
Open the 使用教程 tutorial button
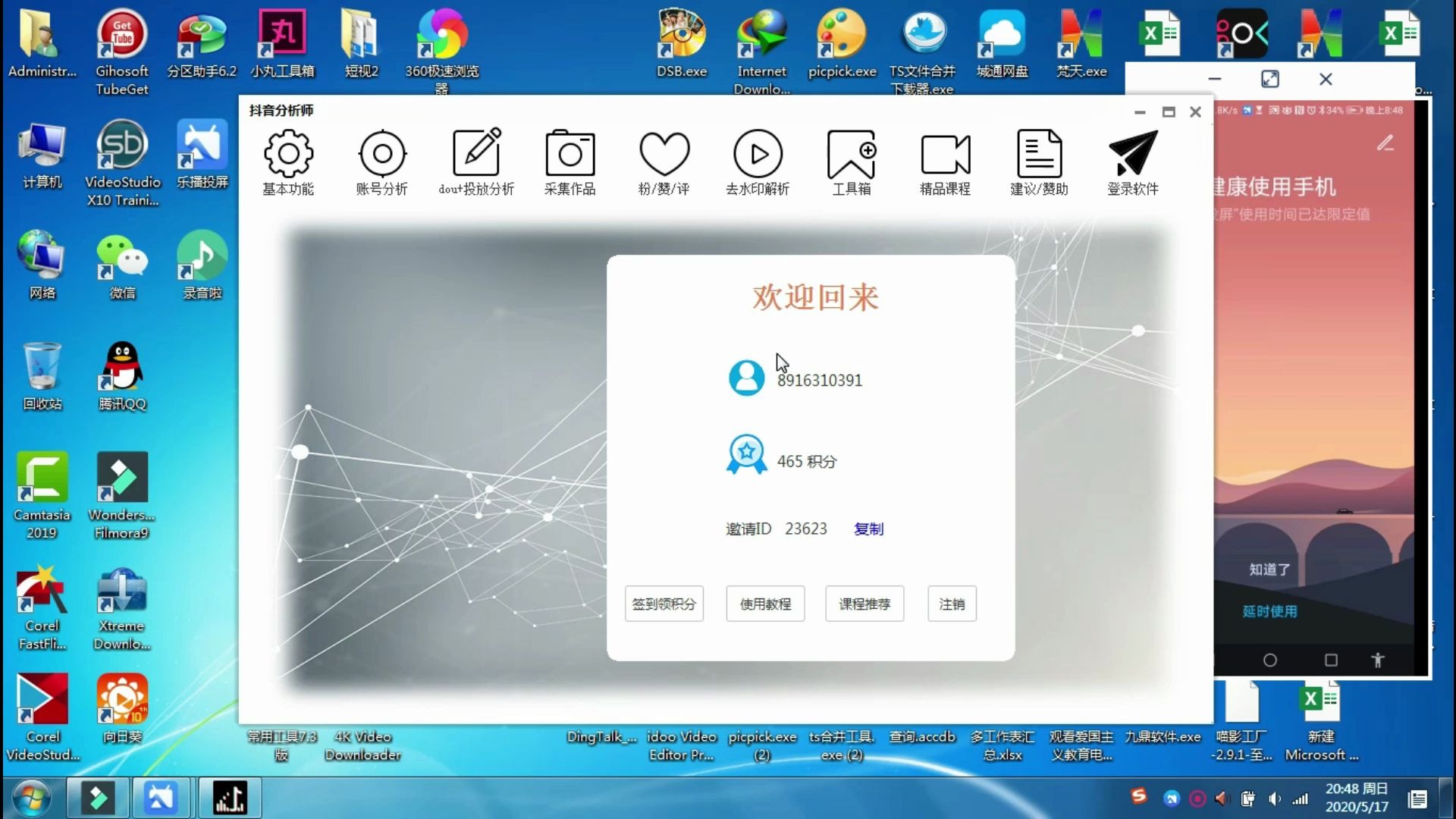[x=764, y=604]
